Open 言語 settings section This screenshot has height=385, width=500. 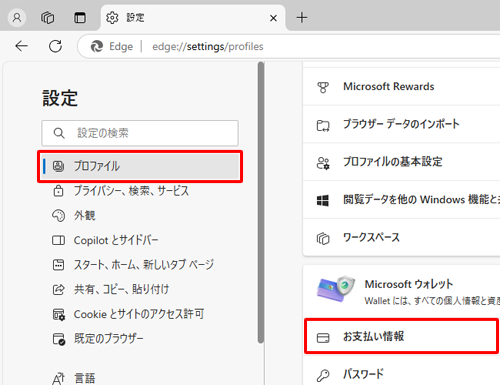pyautogui.click(x=140, y=378)
